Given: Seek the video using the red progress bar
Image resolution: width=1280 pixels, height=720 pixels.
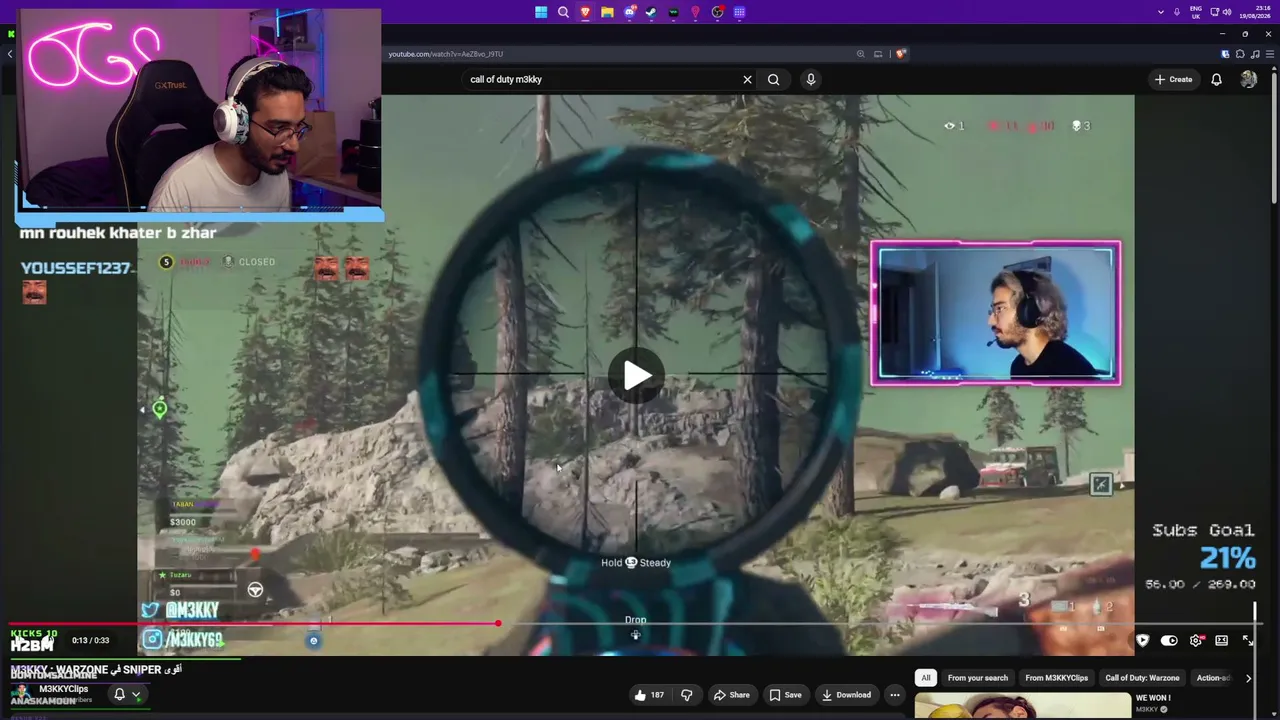Looking at the screenshot, I should [636, 624].
